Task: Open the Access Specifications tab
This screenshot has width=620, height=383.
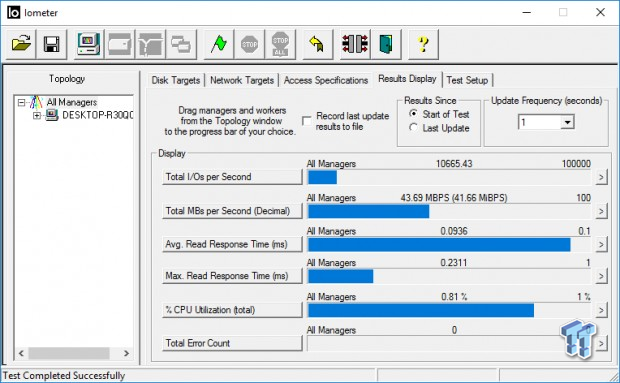Action: click(x=326, y=80)
